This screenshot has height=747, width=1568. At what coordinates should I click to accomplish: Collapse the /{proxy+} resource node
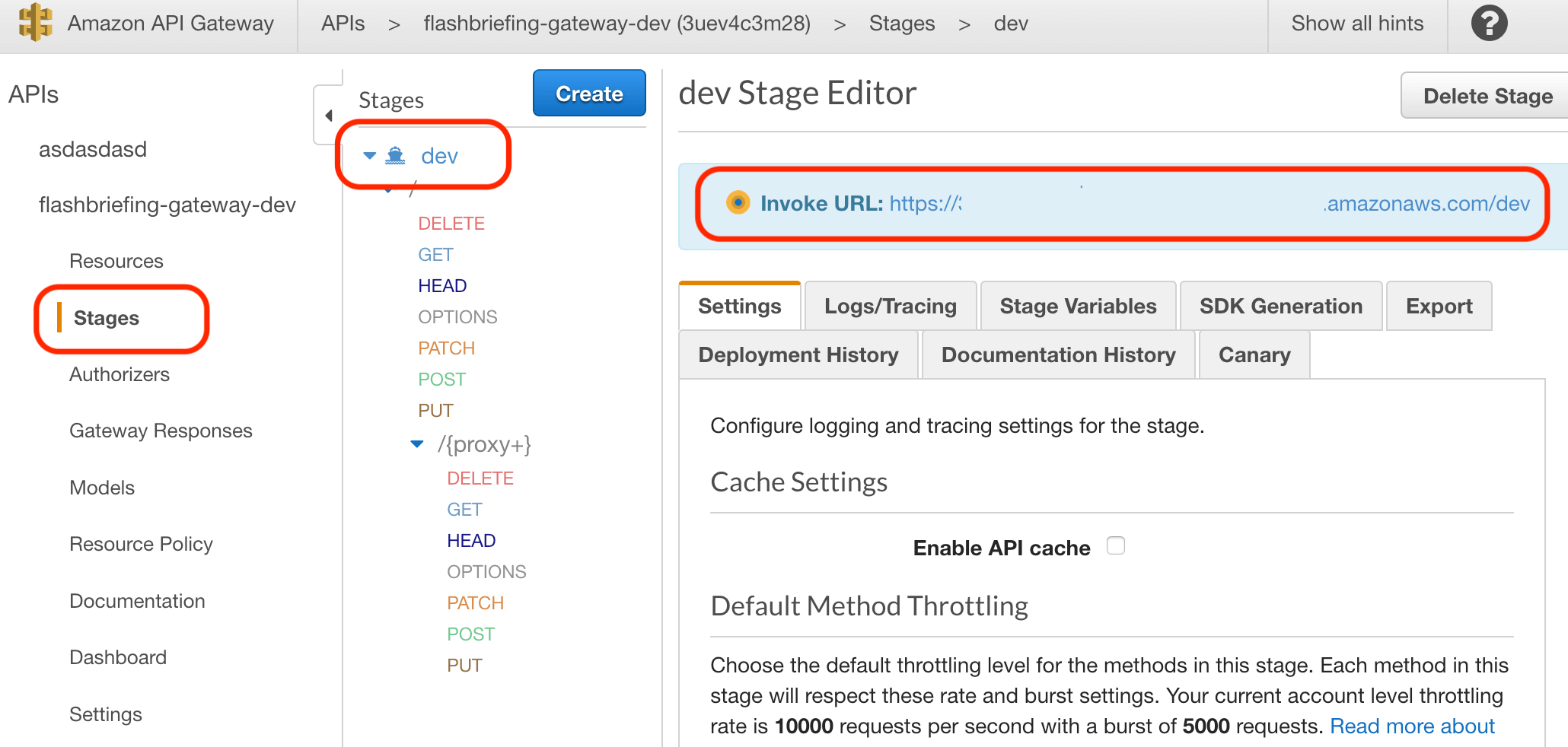(417, 444)
